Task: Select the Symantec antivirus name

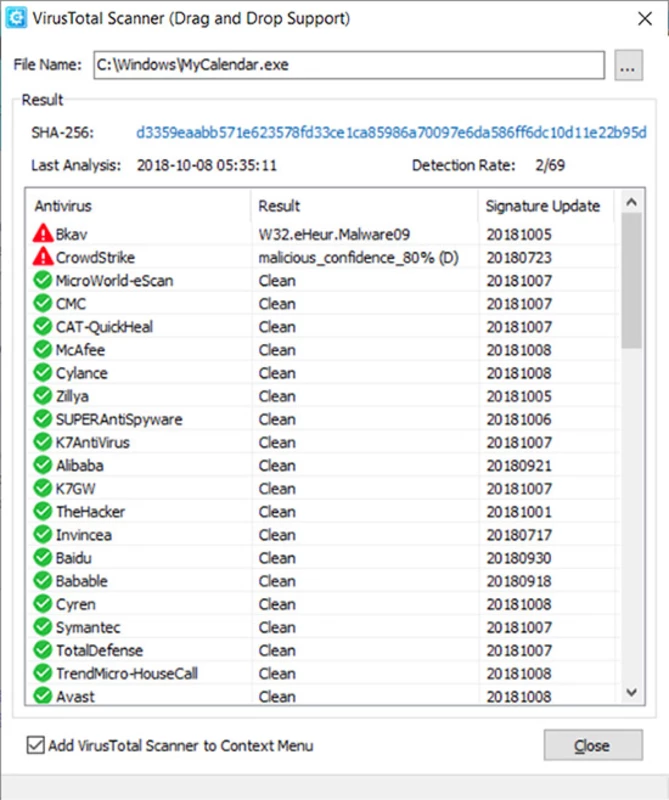Action: point(88,627)
